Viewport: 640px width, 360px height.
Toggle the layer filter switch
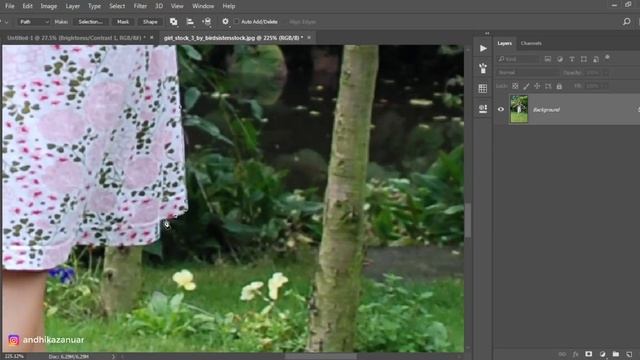point(607,58)
